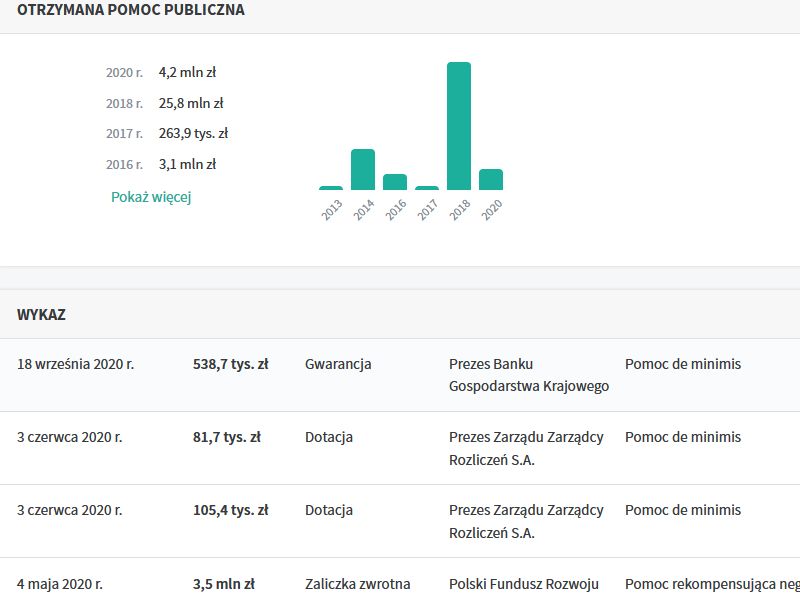The image size is (800, 600).
Task: Click the 2014 bar in chart
Action: tap(363, 169)
